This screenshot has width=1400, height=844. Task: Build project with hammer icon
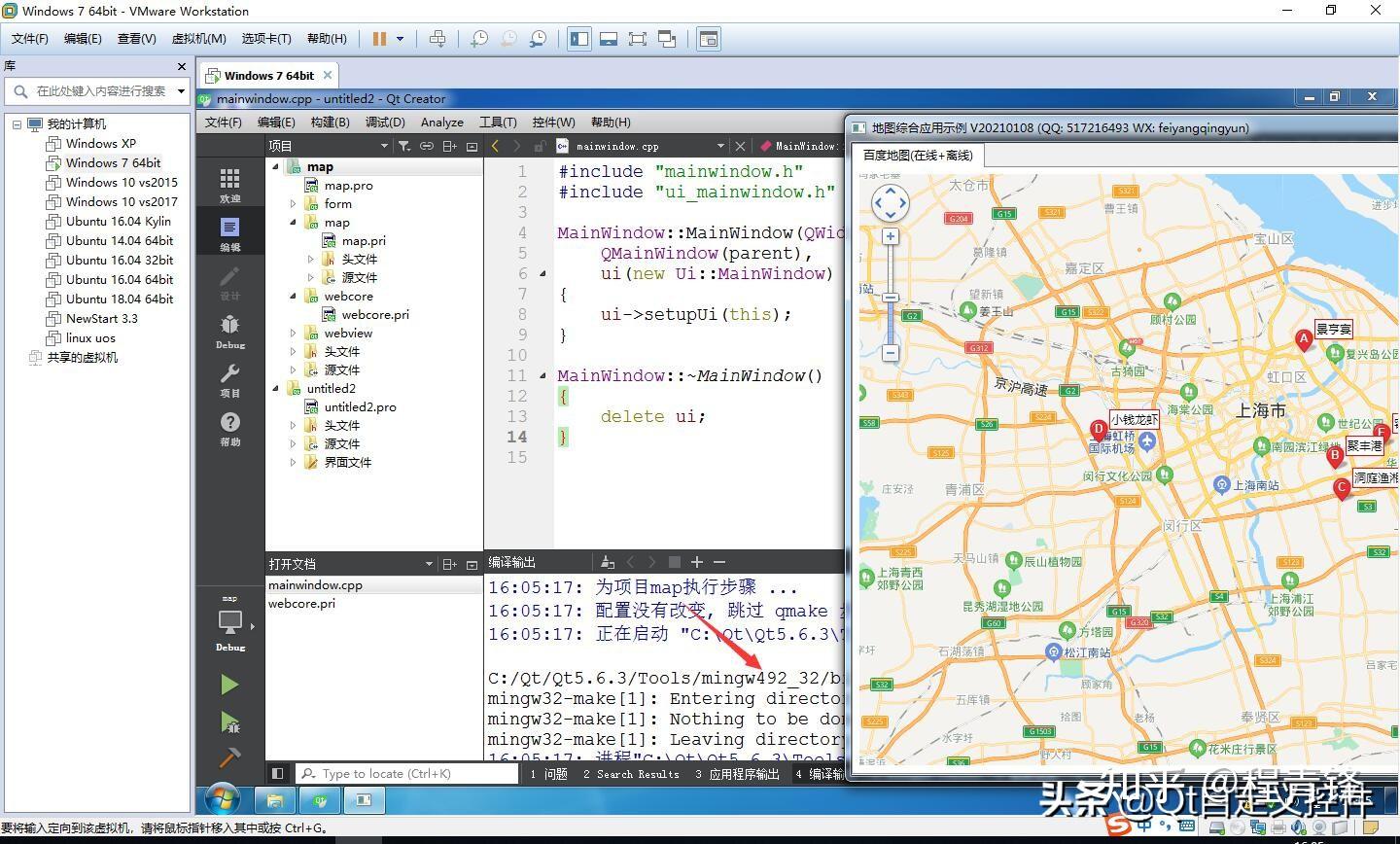pyautogui.click(x=229, y=756)
